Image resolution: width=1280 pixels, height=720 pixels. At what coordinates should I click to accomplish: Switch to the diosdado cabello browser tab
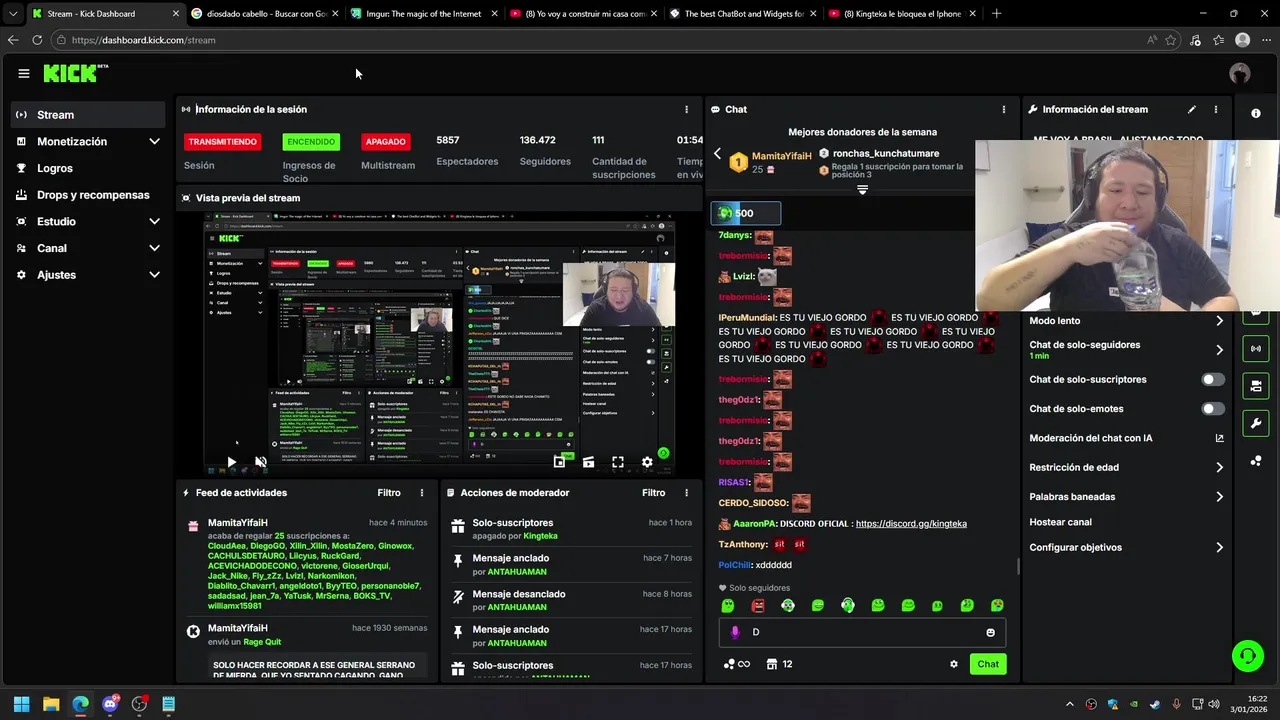coord(265,14)
